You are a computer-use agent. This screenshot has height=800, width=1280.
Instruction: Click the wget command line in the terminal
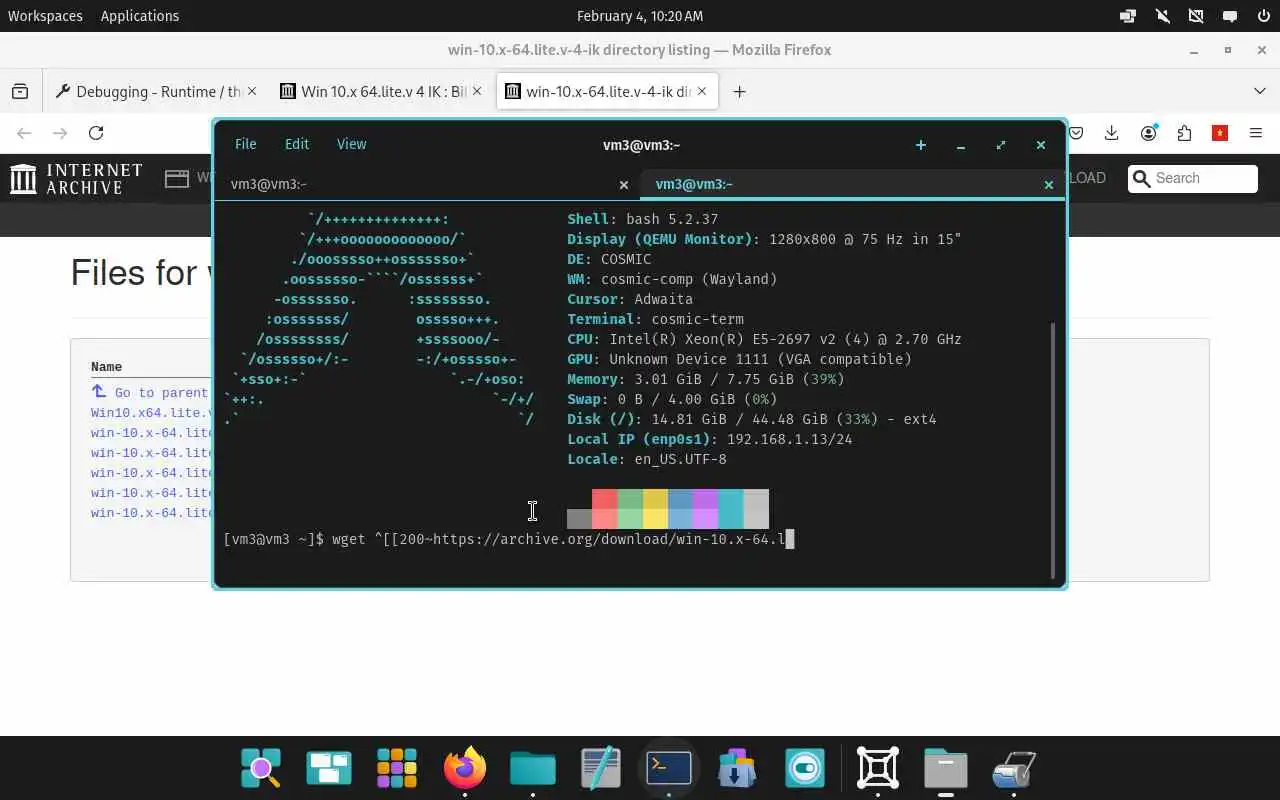[509, 540]
